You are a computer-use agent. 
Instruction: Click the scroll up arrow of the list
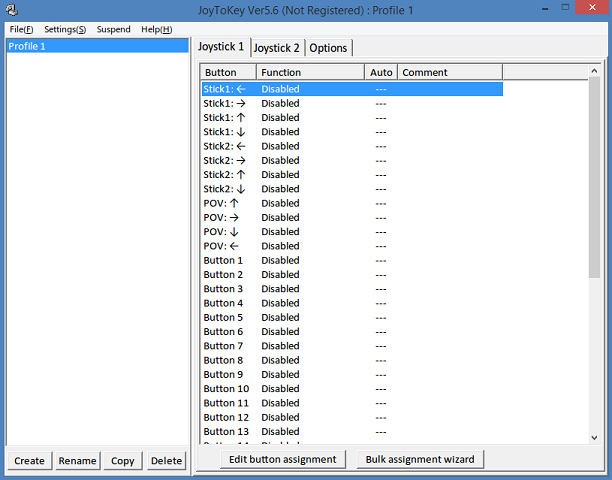click(x=594, y=71)
